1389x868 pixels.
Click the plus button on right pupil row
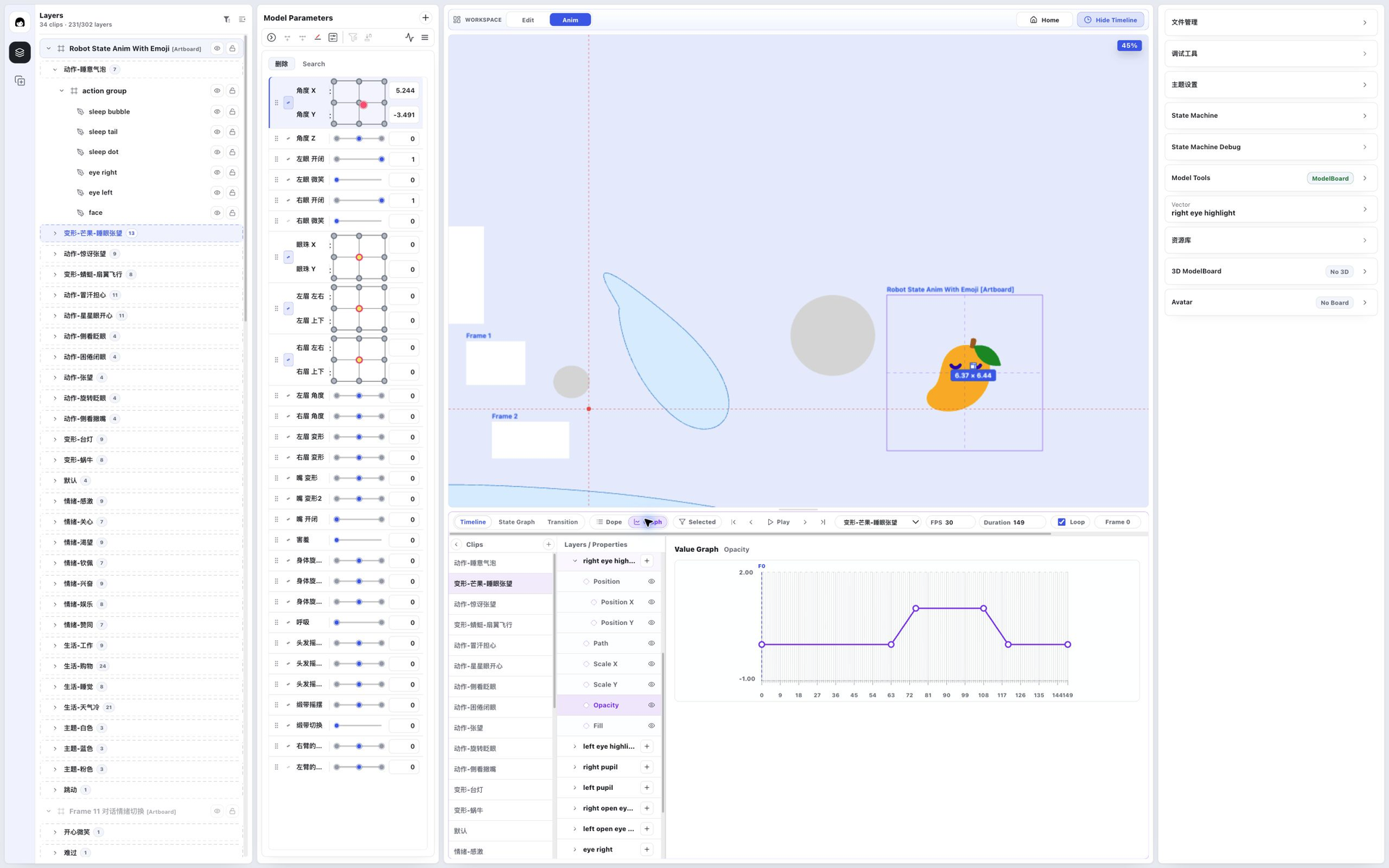coord(647,767)
